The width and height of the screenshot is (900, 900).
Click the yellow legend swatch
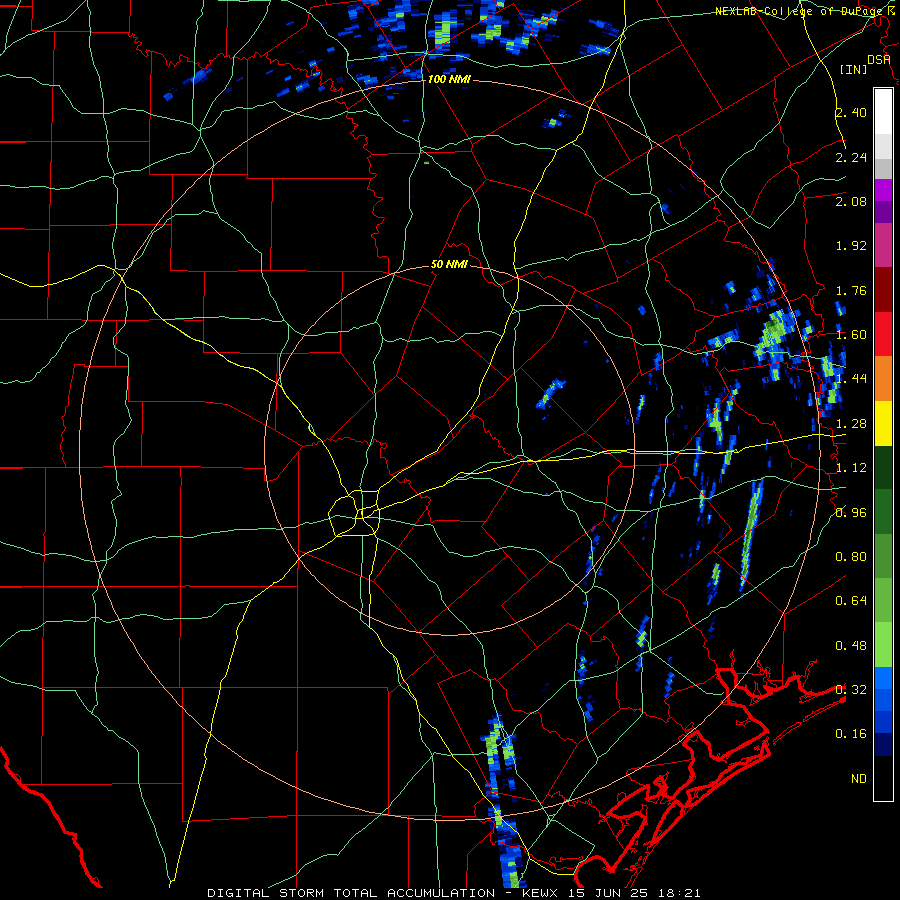point(883,423)
